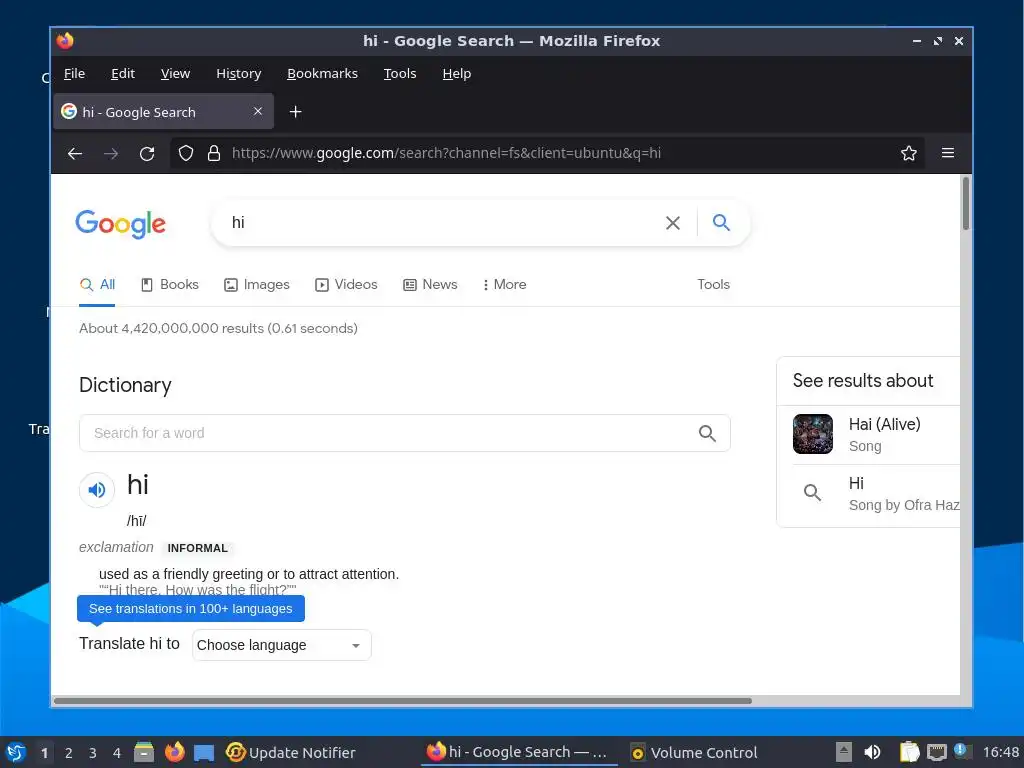
Task: Click the 16:48 clock
Action: [1000, 752]
